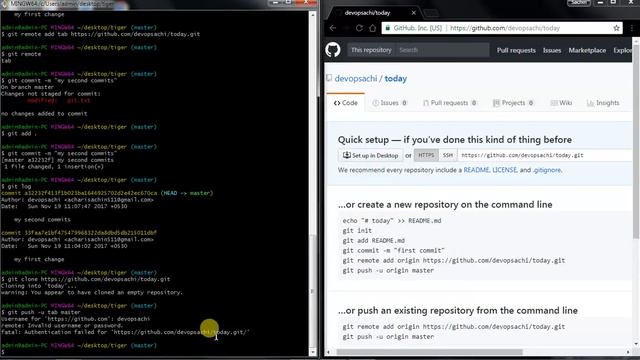640x360 pixels.
Task: Click the browser horizontal scrollbar
Action: tap(429, 352)
